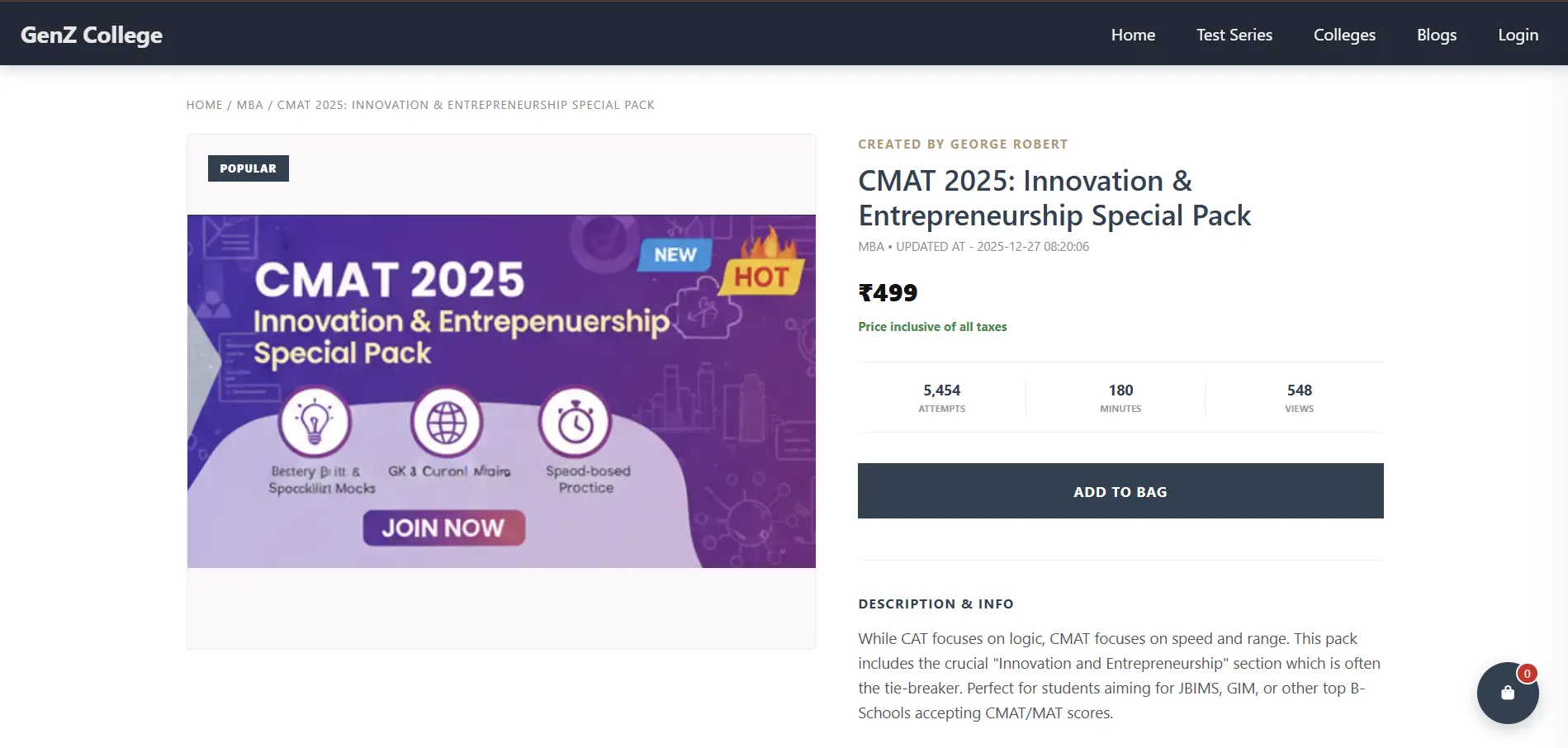Open the Colleges navigation item
Screen dimensions: 1568x748
1344,35
